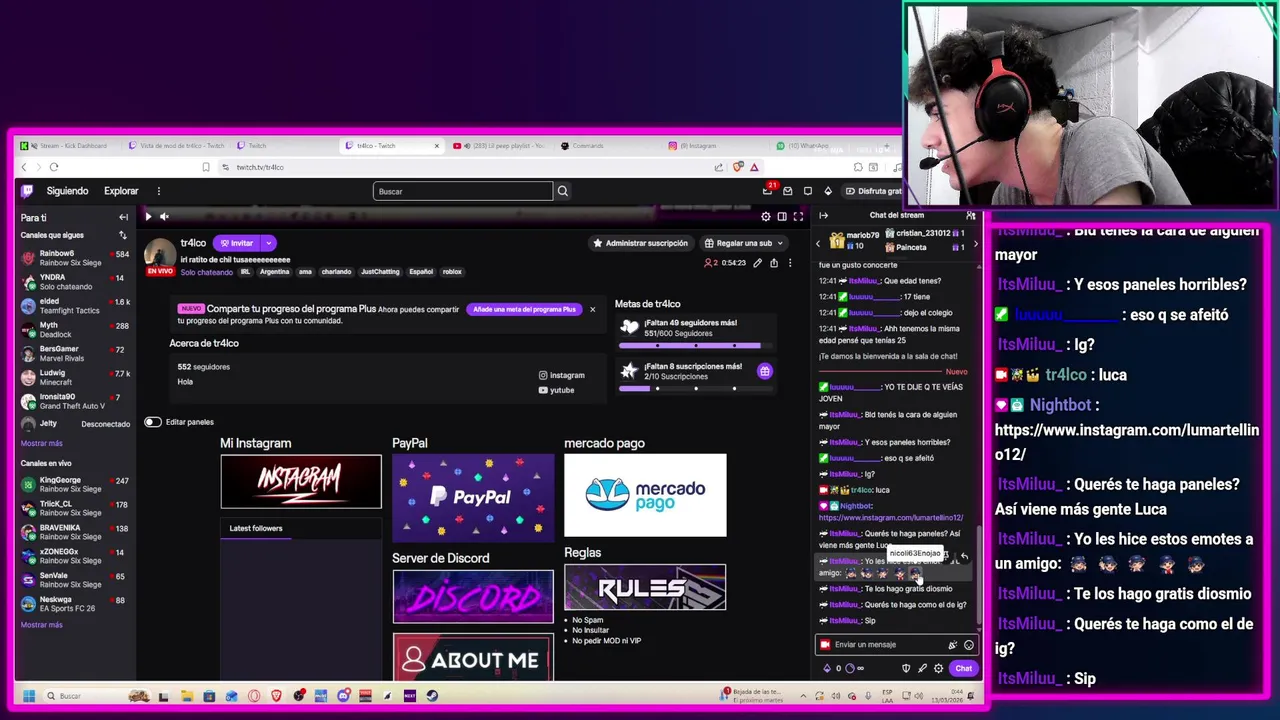
Task: Unmute the stream player volume
Action: [164, 216]
